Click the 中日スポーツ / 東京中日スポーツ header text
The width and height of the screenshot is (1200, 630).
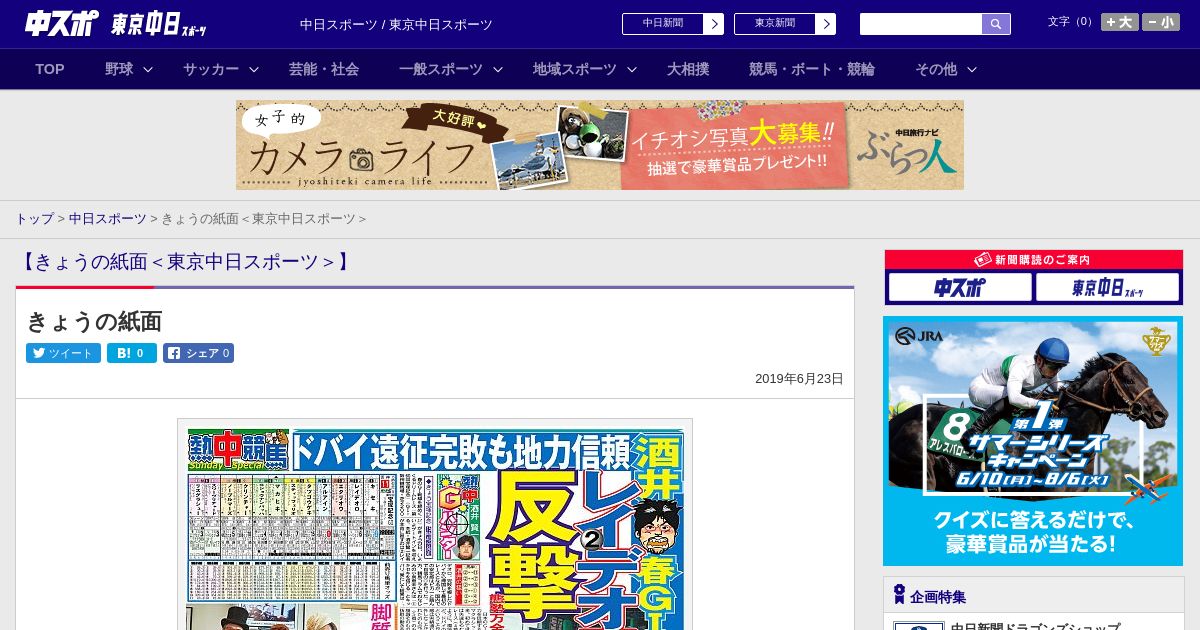coord(396,24)
